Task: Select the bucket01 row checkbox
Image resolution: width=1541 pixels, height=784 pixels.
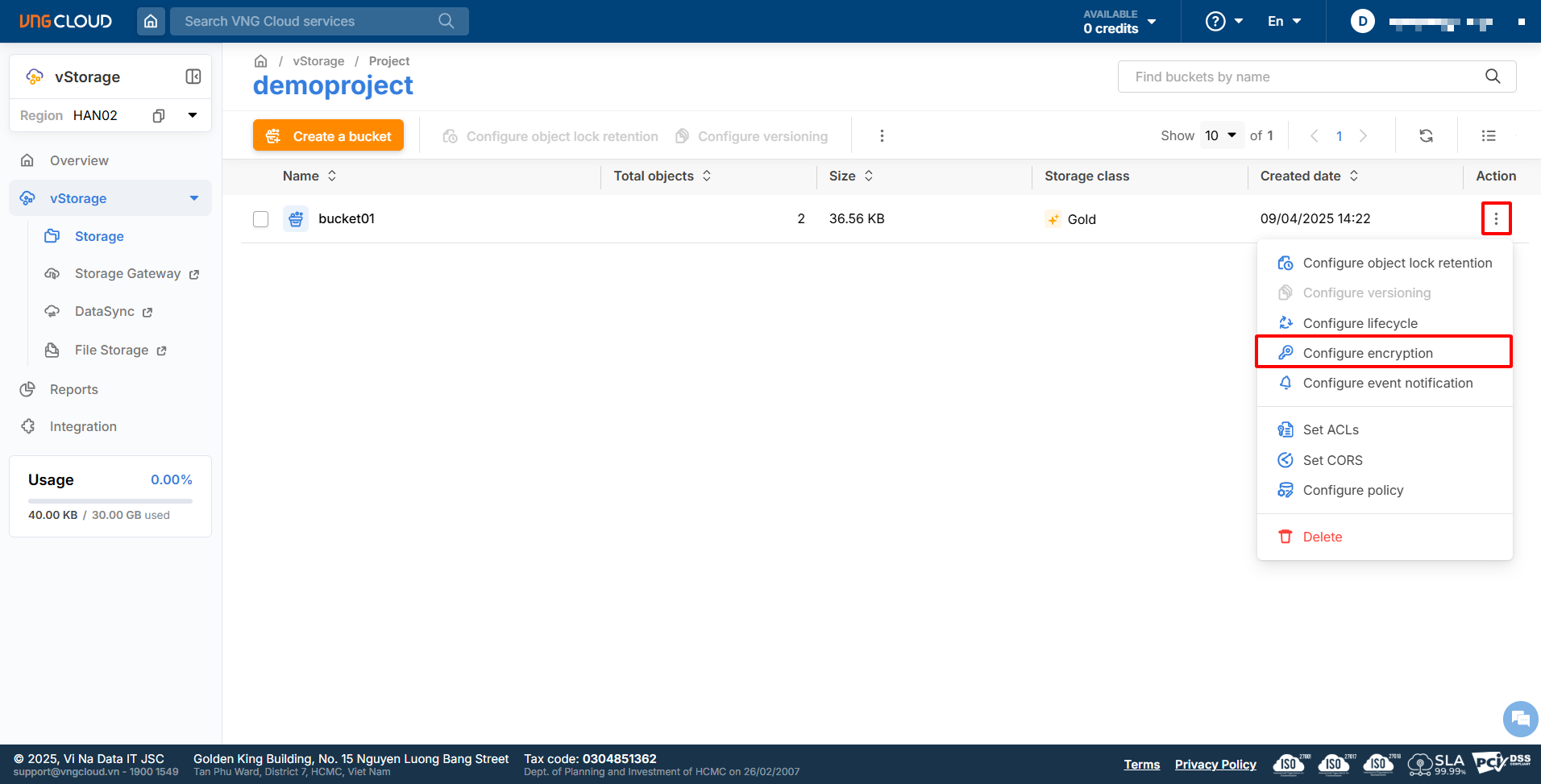Action: pos(260,219)
